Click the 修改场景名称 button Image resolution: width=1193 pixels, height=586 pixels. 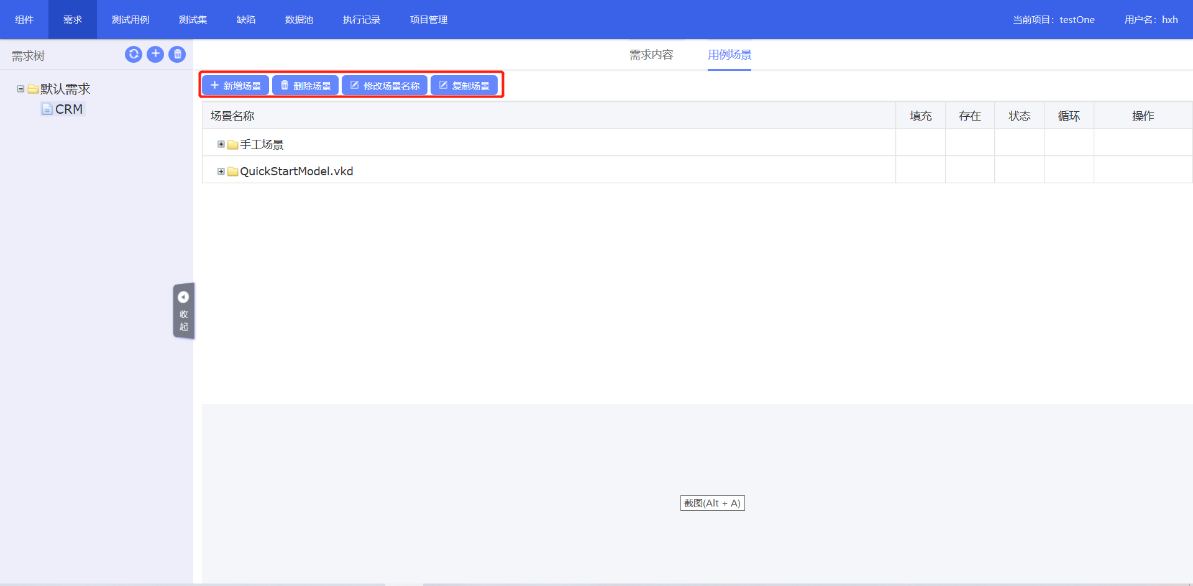[x=384, y=86]
